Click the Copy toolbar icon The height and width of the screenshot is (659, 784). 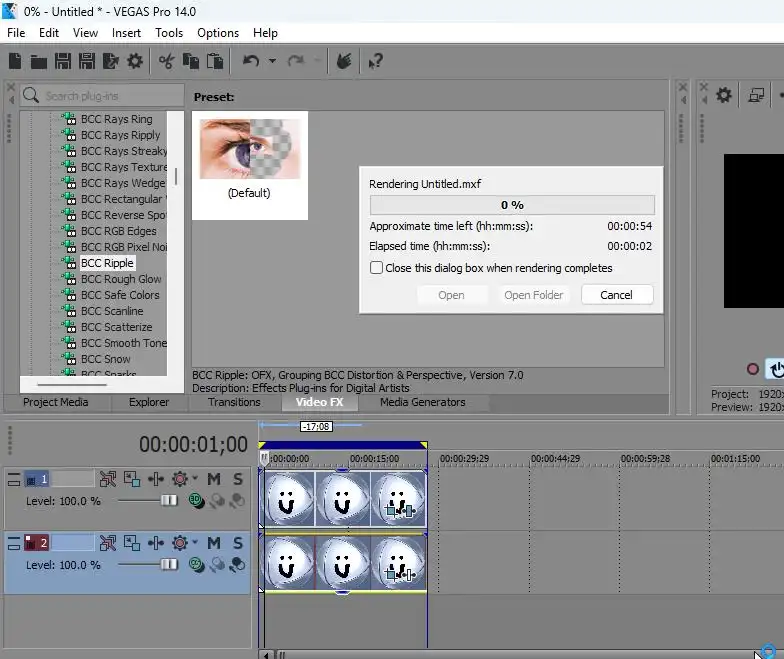coord(190,62)
